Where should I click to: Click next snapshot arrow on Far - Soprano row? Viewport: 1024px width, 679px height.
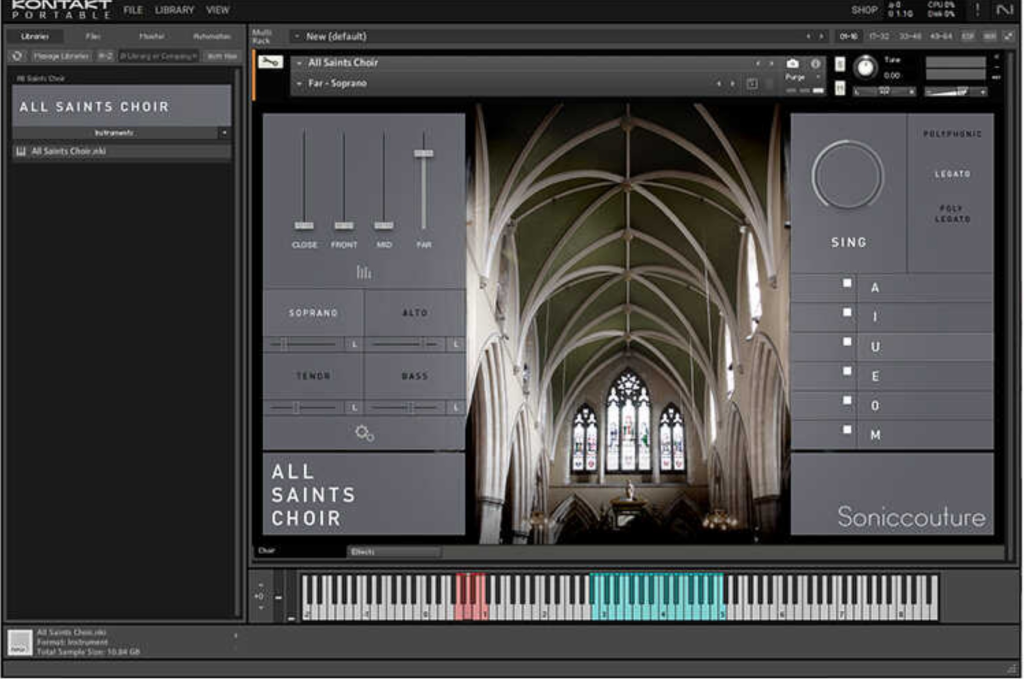pyautogui.click(x=732, y=84)
